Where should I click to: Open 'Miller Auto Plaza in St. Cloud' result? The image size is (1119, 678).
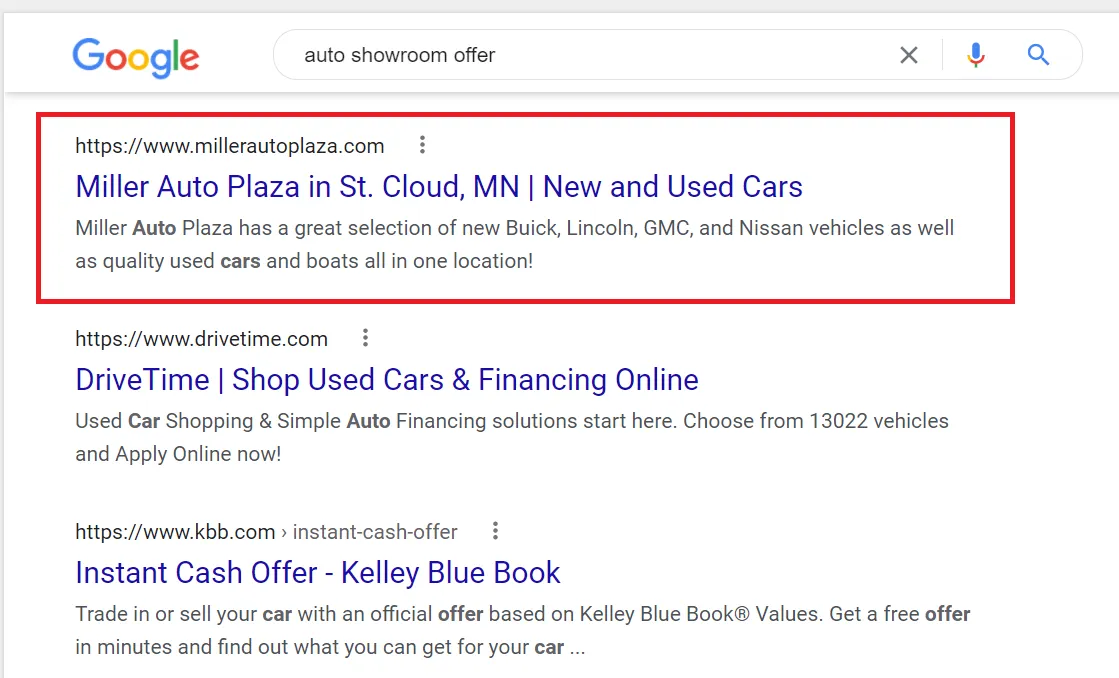[x=439, y=187]
